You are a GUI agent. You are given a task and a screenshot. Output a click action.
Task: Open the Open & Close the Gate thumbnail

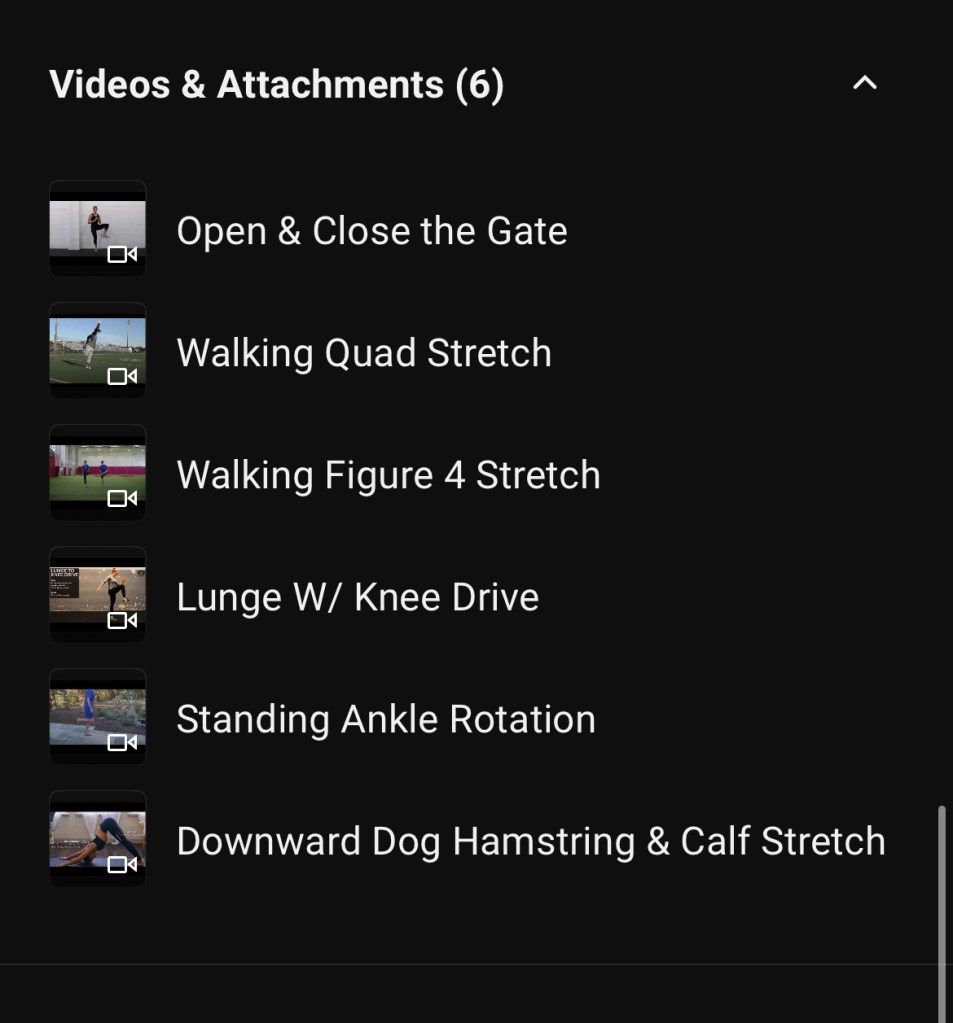(x=97, y=228)
